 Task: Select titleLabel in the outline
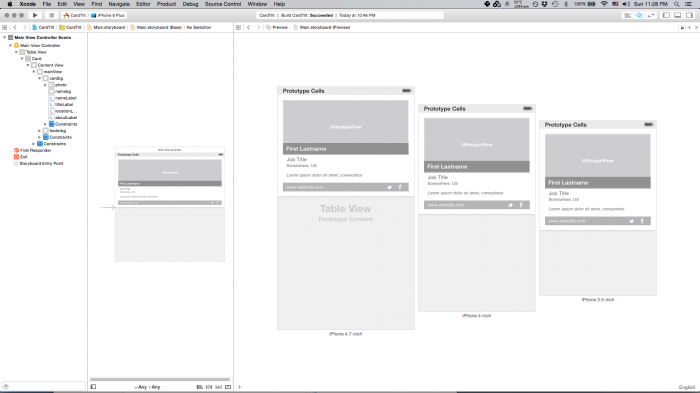[x=61, y=105]
